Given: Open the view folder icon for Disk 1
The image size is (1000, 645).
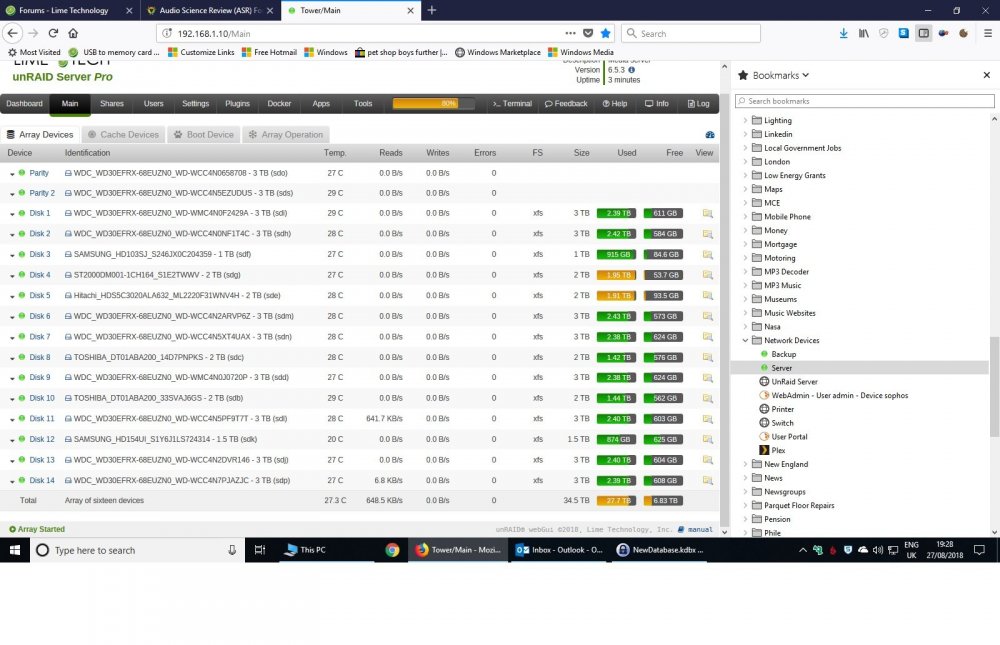Looking at the screenshot, I should 707,213.
